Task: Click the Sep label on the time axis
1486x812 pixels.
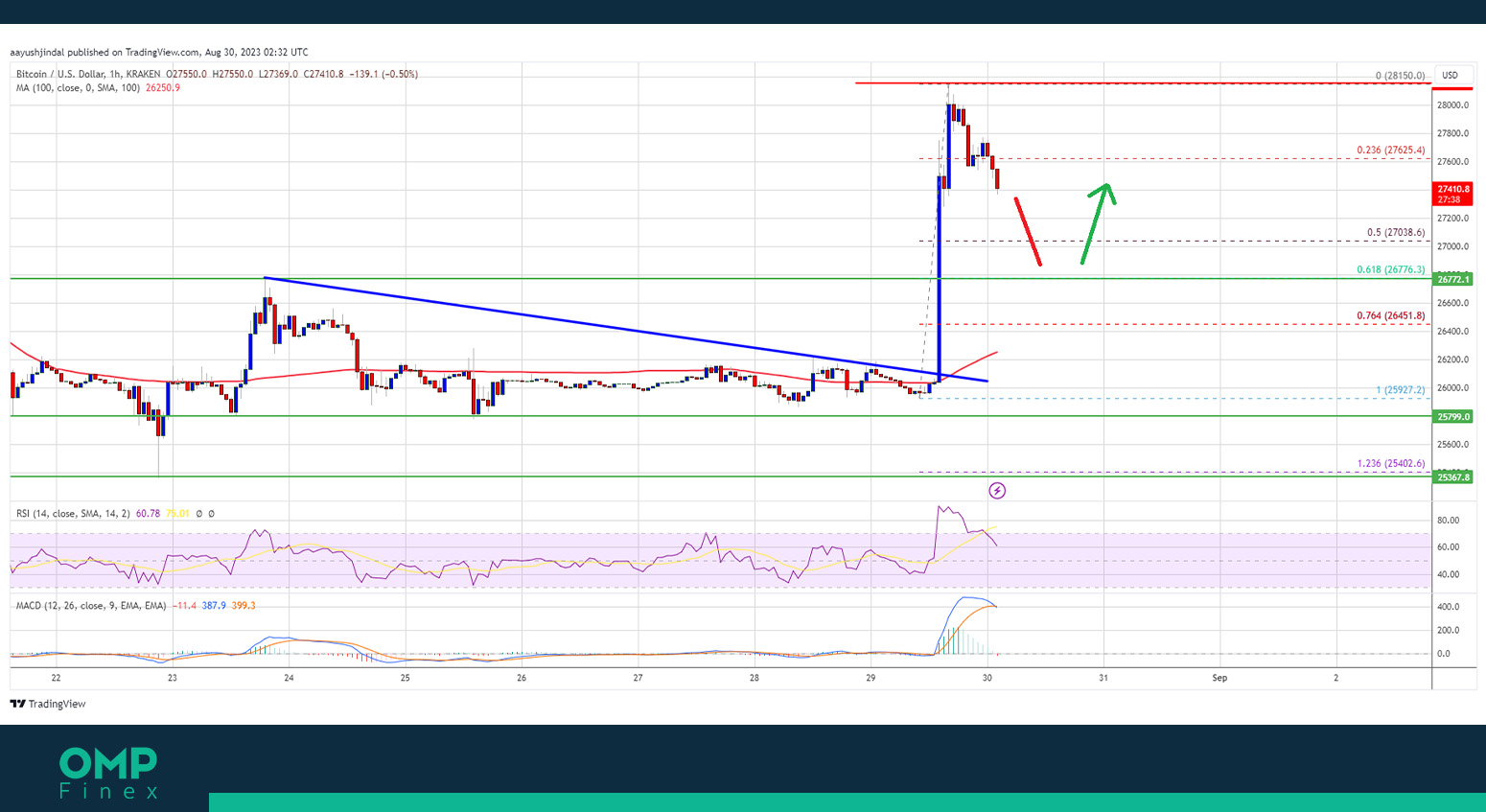Action: click(1219, 678)
